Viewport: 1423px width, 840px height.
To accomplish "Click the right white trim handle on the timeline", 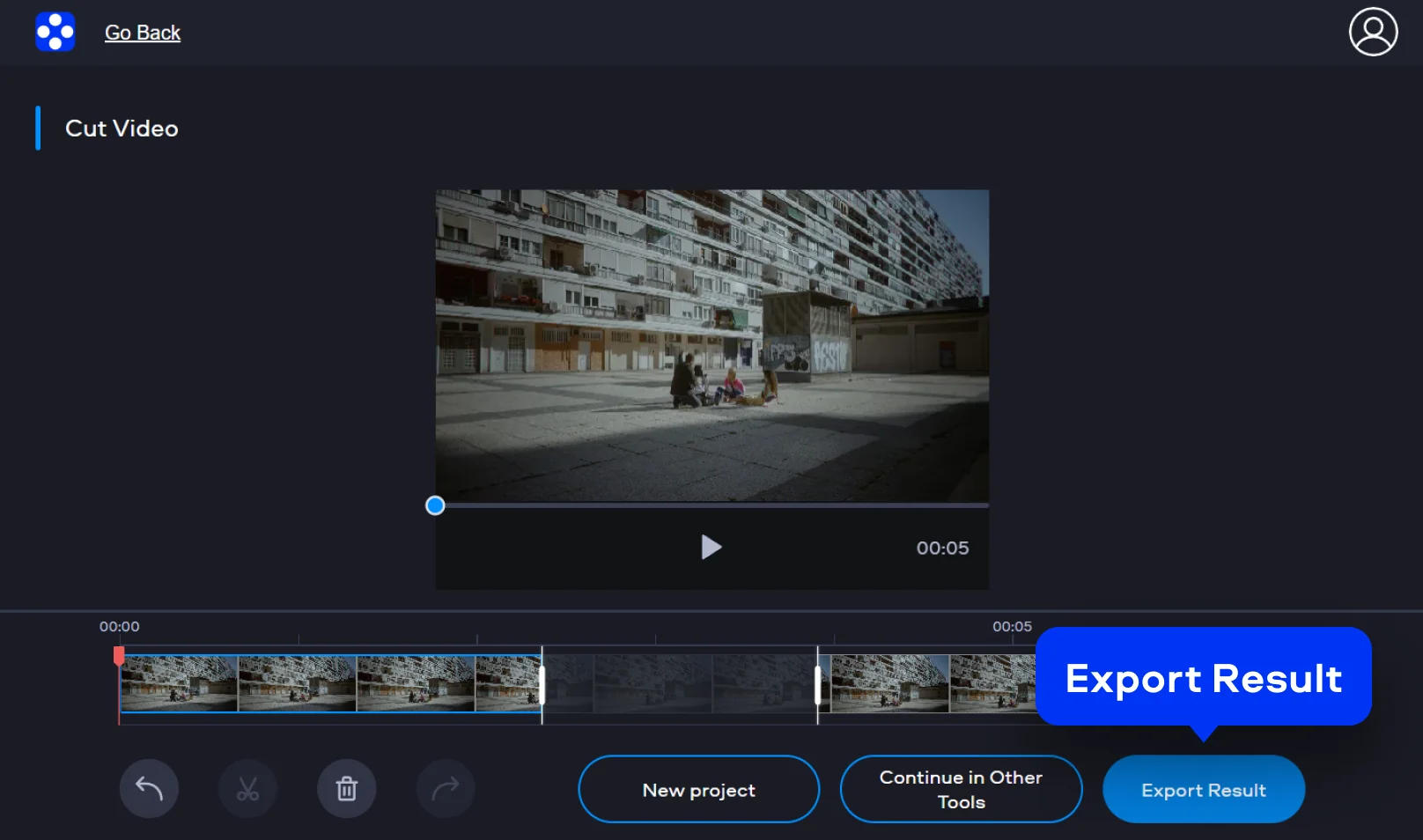I will point(818,685).
